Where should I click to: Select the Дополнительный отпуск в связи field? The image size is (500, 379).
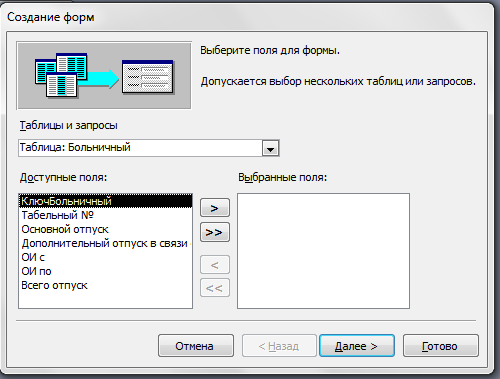coord(105,243)
